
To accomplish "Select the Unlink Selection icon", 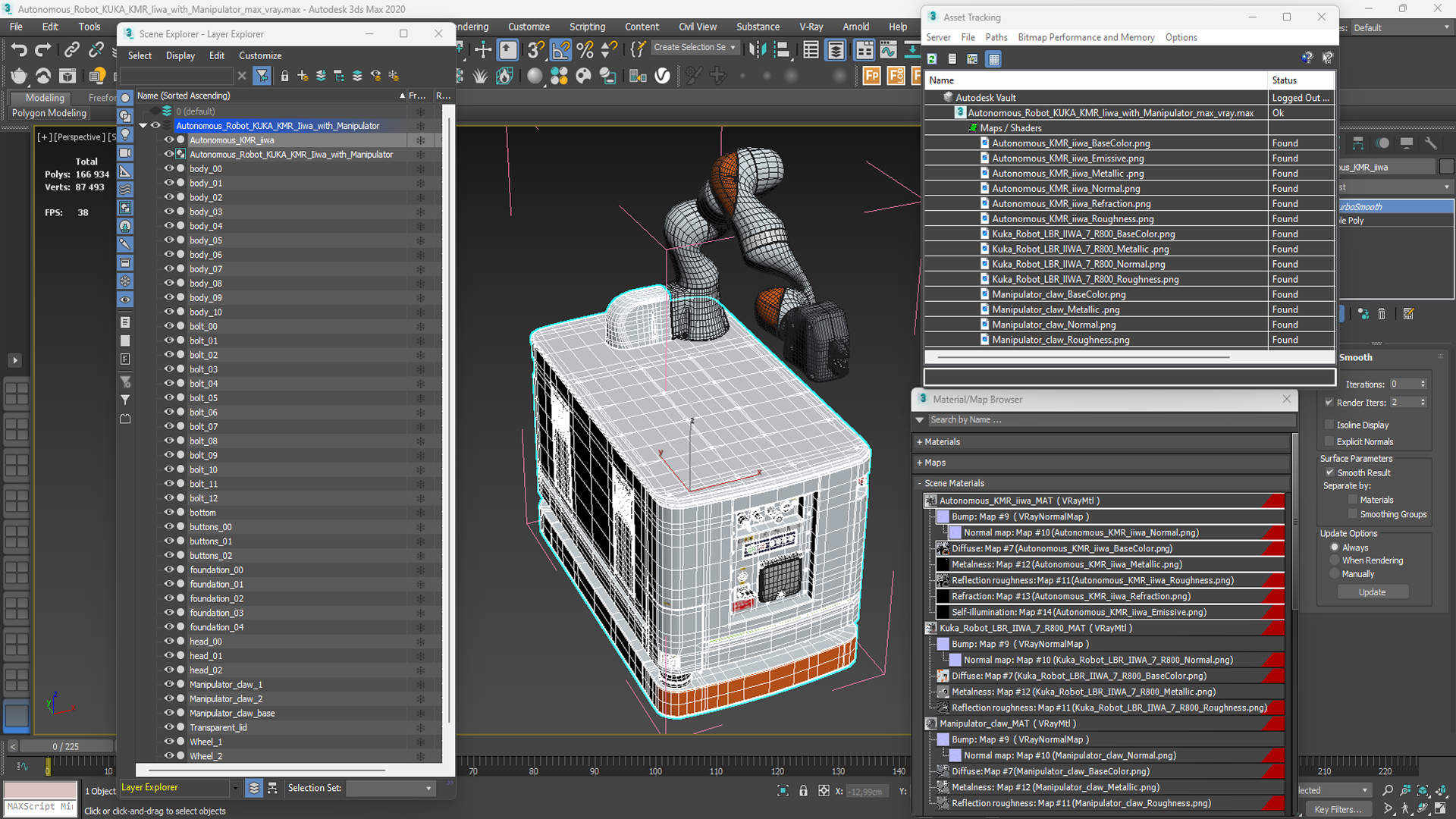I will click(x=96, y=50).
